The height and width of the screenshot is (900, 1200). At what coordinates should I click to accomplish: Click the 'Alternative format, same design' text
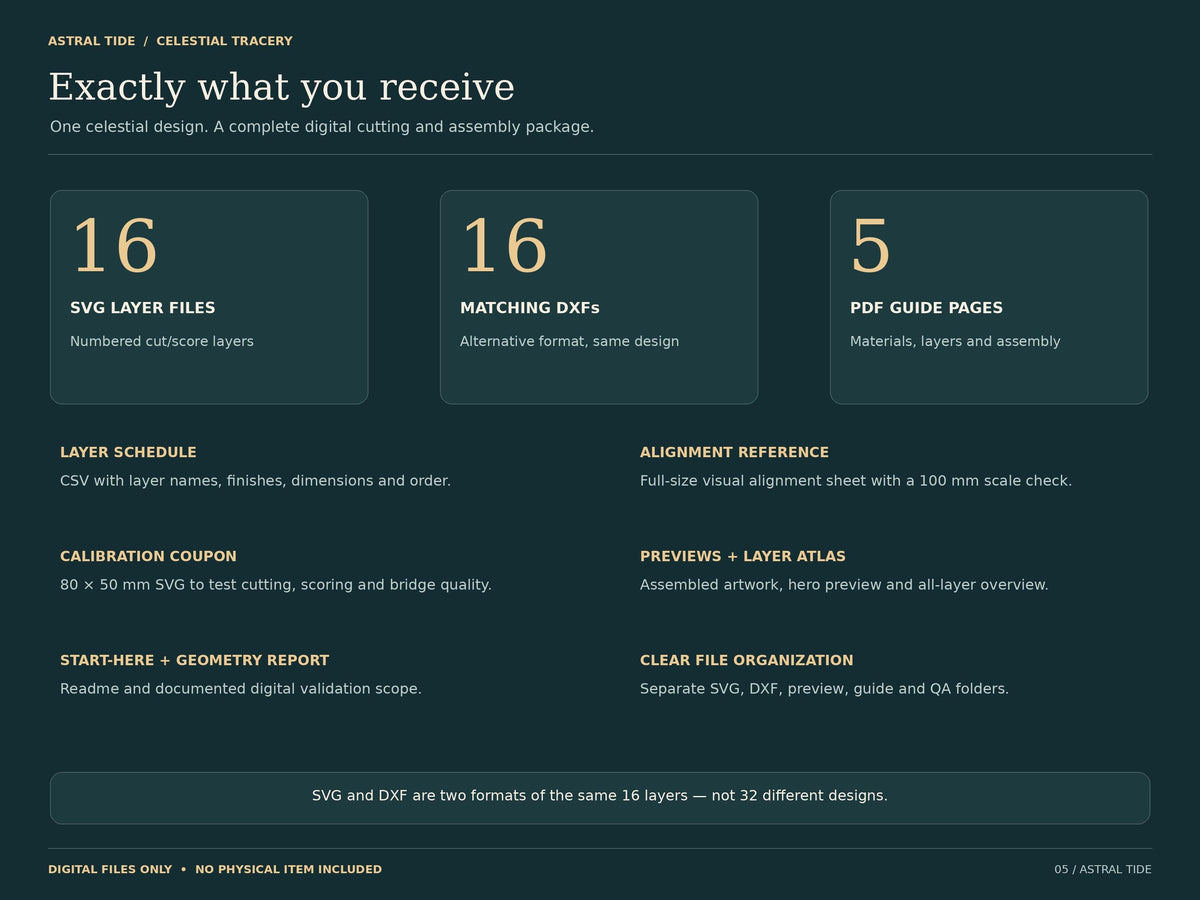coord(569,341)
